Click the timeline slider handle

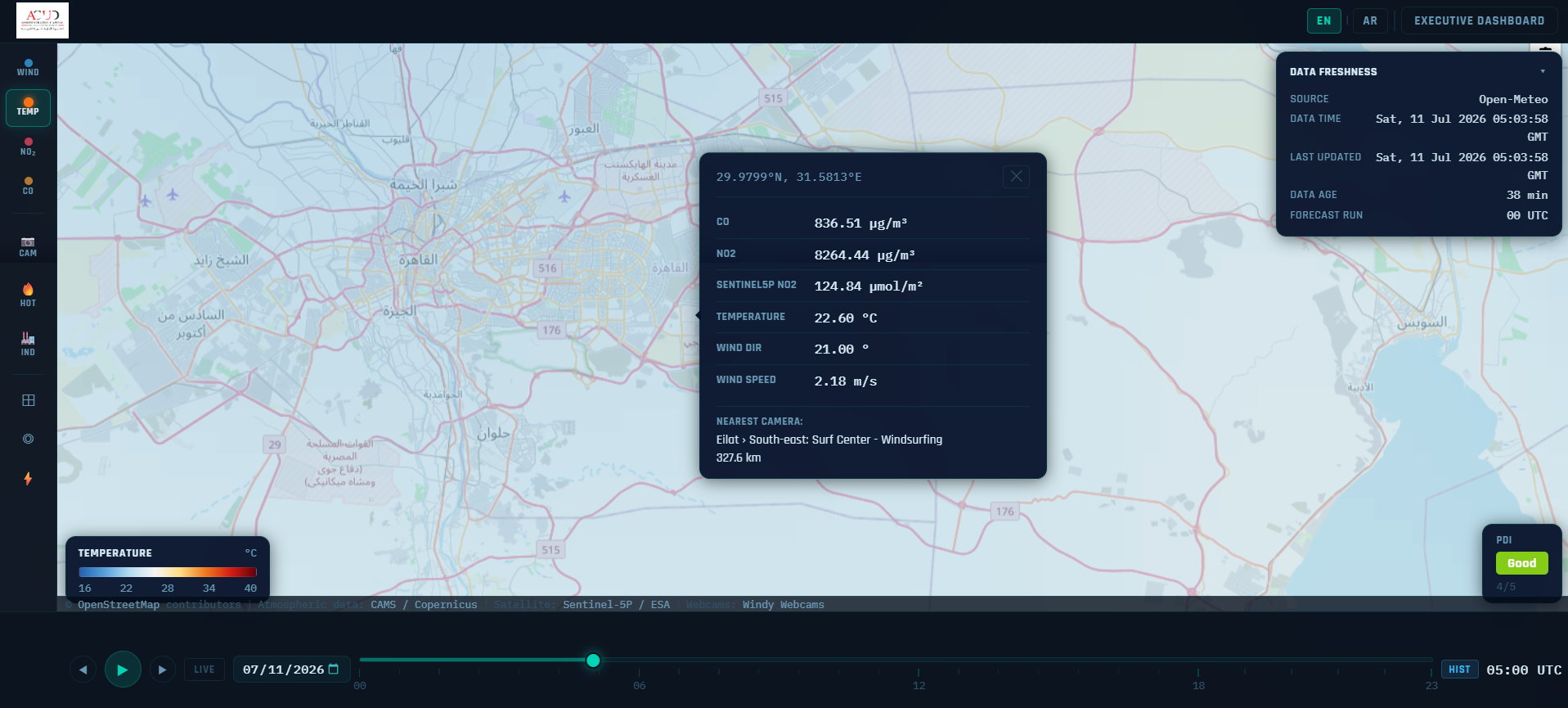593,660
